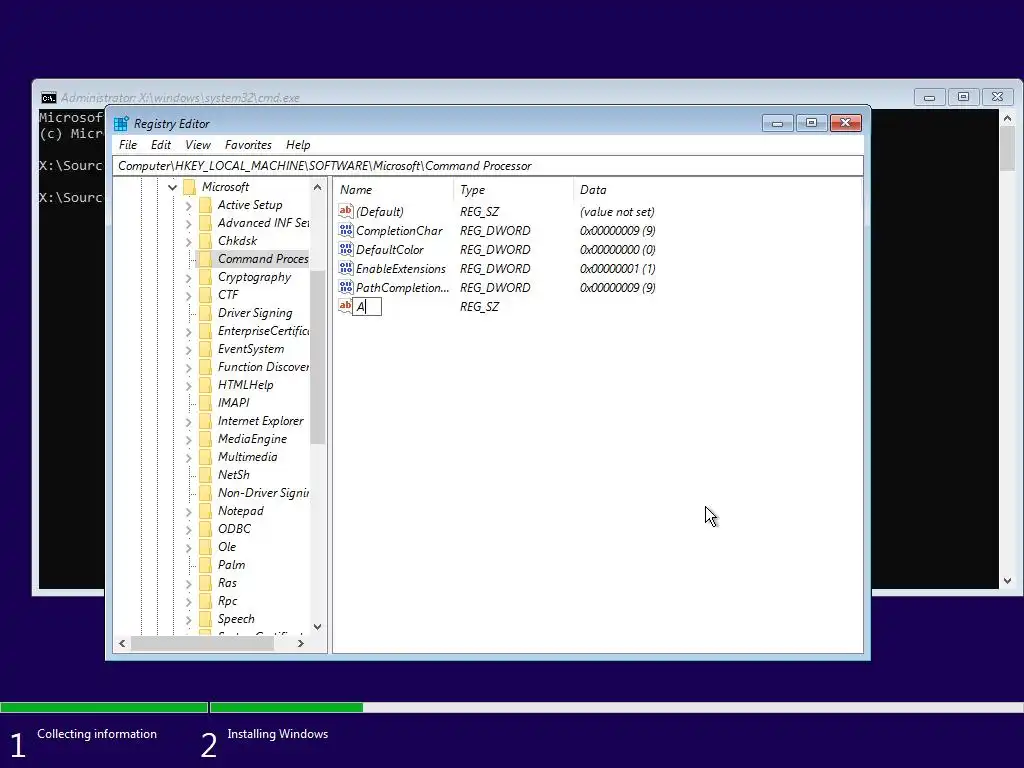Open the View menu
This screenshot has width=1024, height=768.
(x=197, y=145)
